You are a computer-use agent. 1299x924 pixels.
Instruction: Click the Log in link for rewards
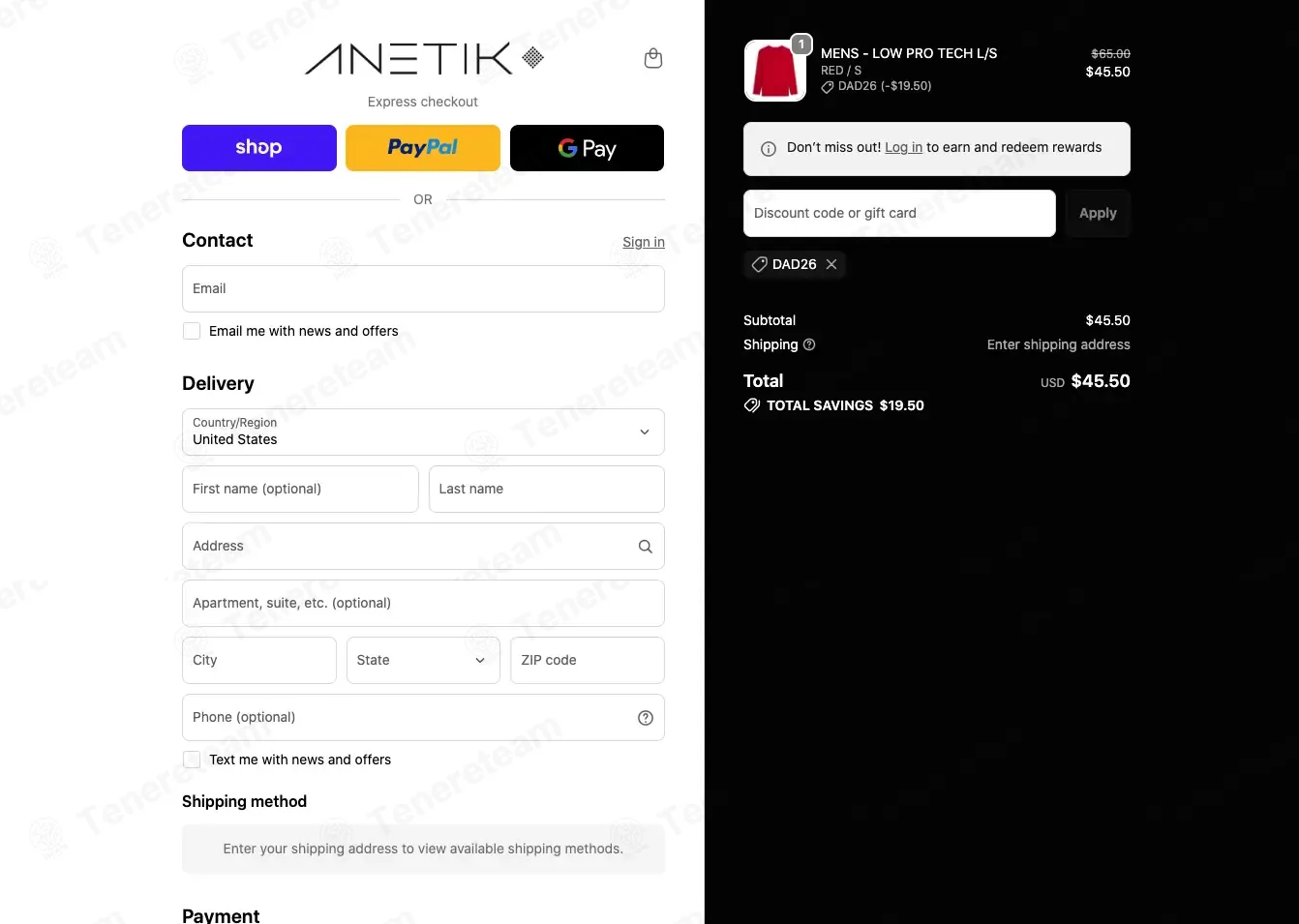point(903,147)
